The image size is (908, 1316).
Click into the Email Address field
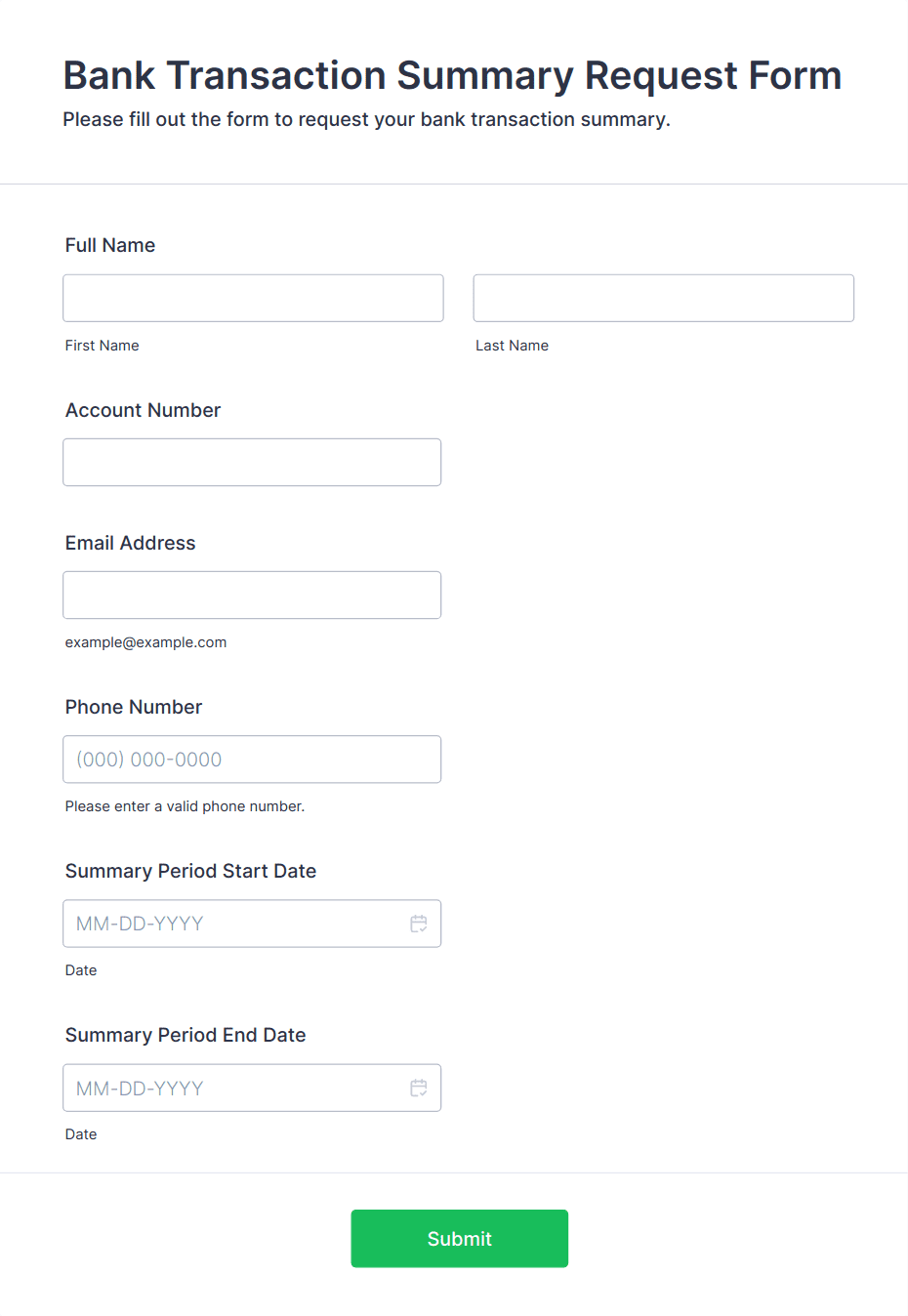(x=252, y=595)
